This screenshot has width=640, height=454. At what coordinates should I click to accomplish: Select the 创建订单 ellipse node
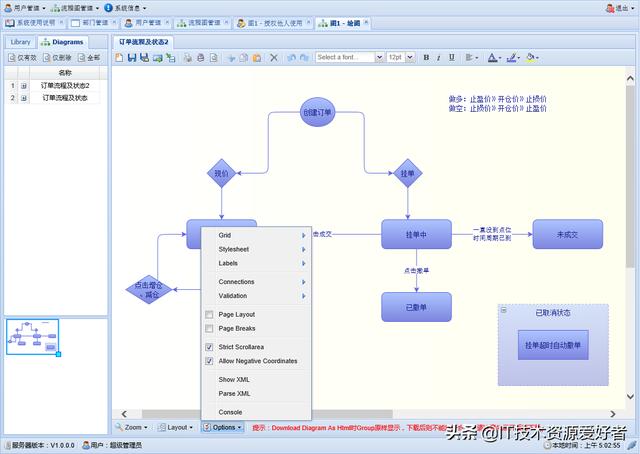tap(318, 112)
